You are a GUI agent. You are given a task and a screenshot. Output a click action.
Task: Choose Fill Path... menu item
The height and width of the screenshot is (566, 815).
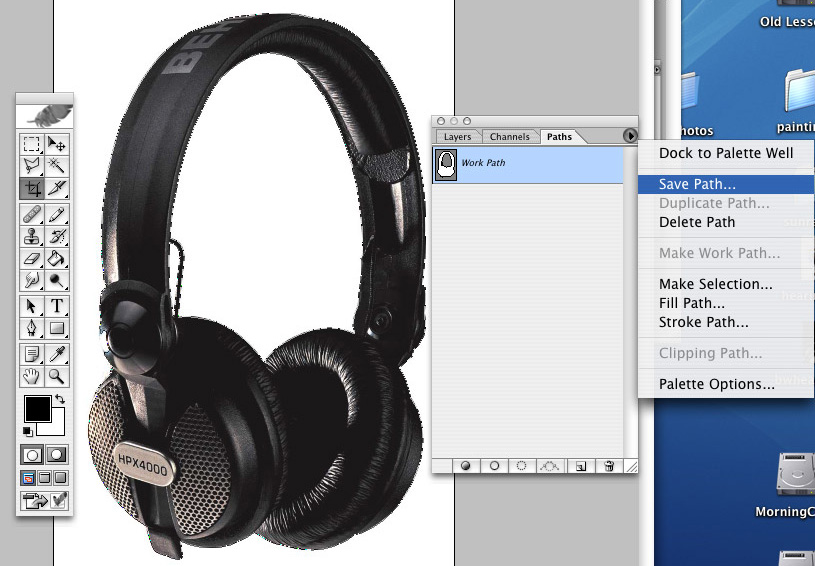tap(726, 303)
